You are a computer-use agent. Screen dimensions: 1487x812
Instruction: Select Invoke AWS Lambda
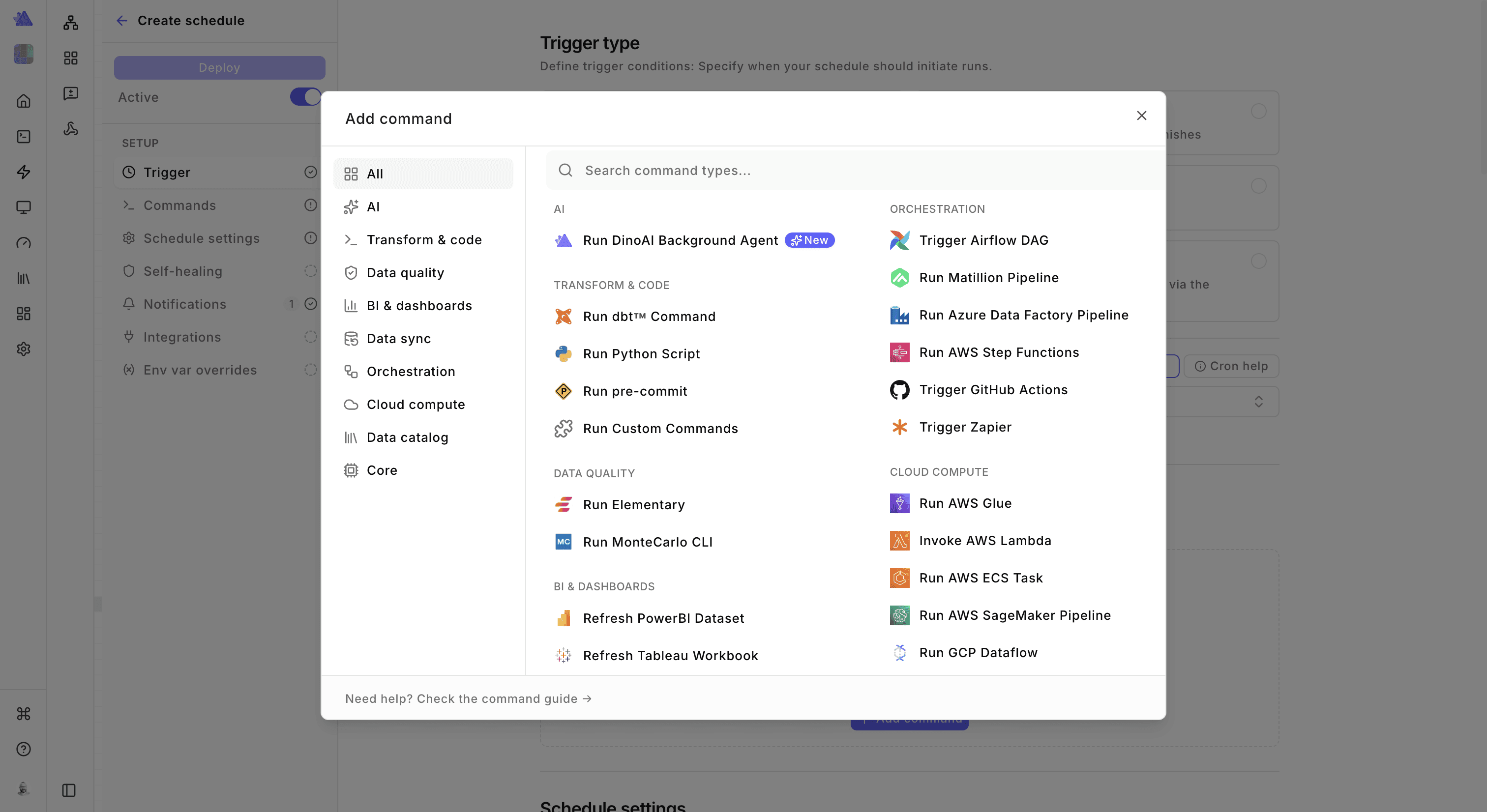[970, 541]
